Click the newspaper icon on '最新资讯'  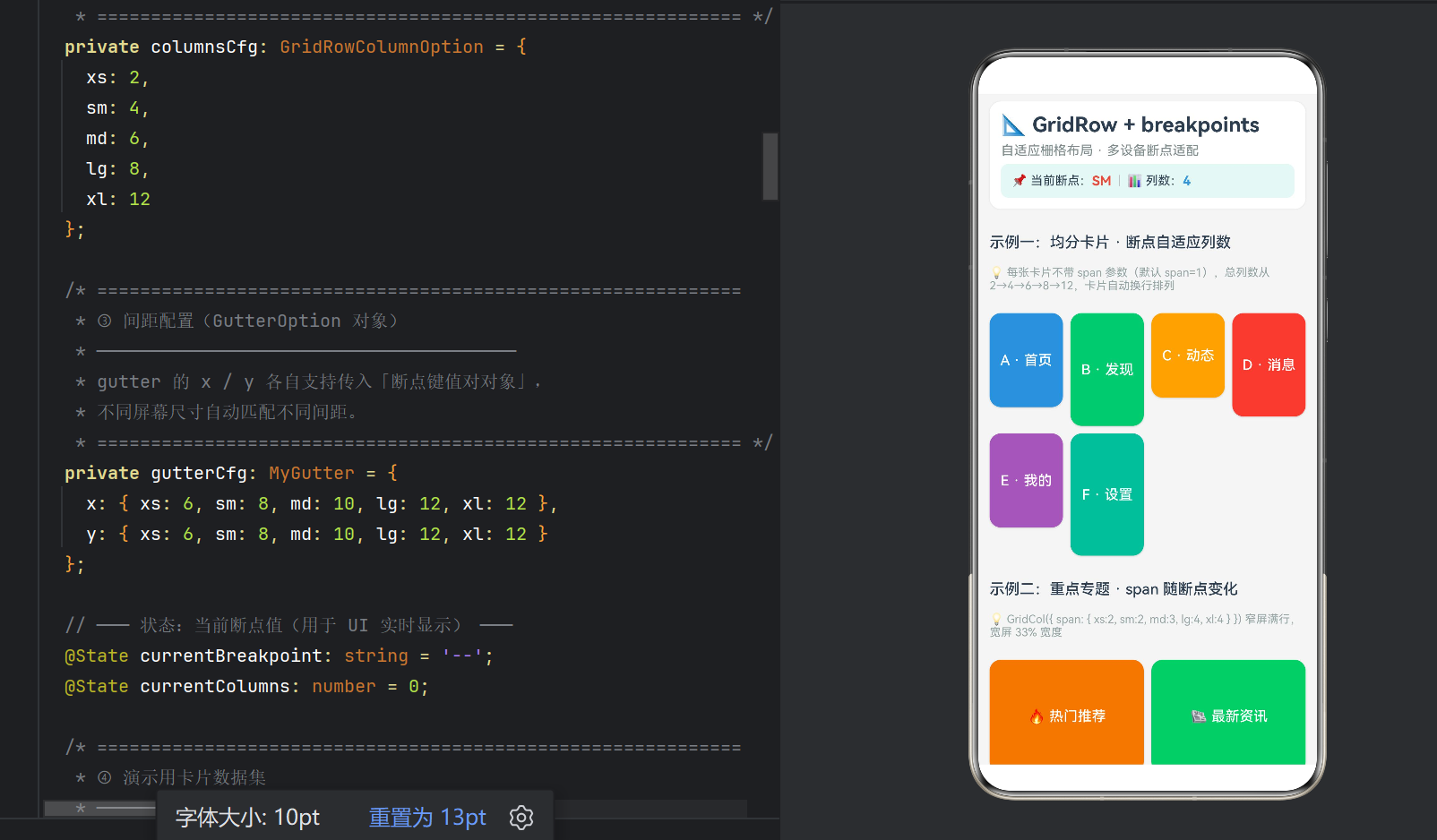pyautogui.click(x=1199, y=716)
